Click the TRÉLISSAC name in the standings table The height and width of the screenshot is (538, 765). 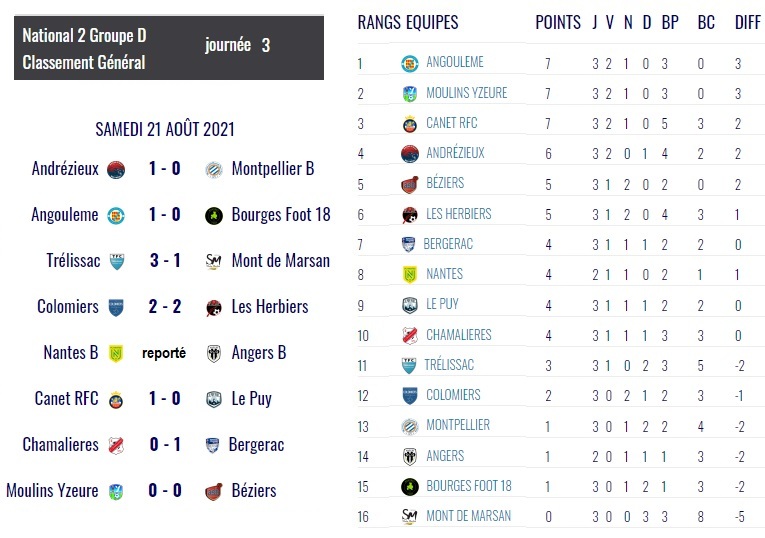(x=450, y=365)
